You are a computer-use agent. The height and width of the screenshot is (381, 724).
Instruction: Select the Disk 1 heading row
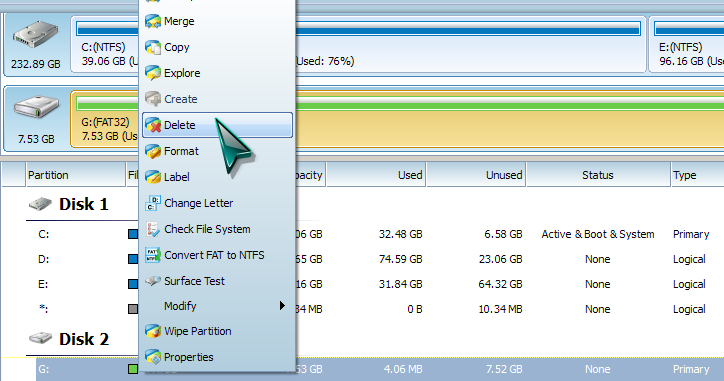83,204
